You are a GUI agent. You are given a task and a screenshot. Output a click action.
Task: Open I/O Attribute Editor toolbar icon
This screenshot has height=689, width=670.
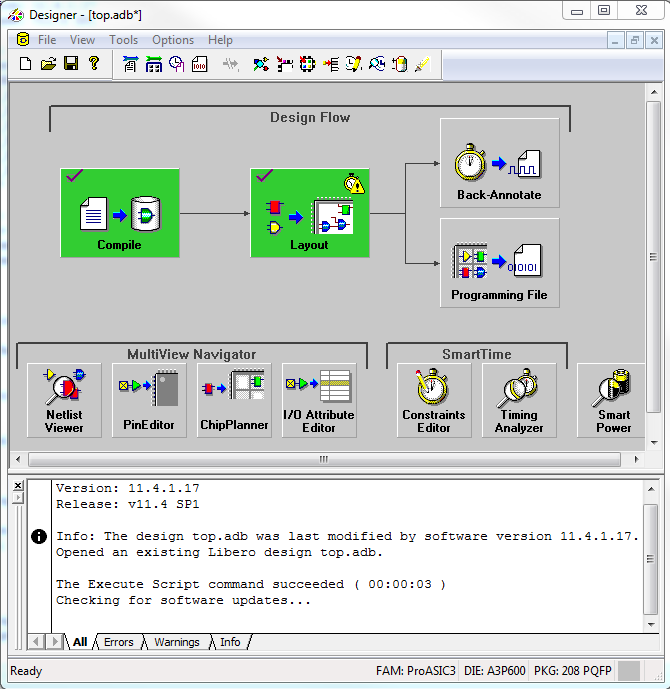point(331,65)
